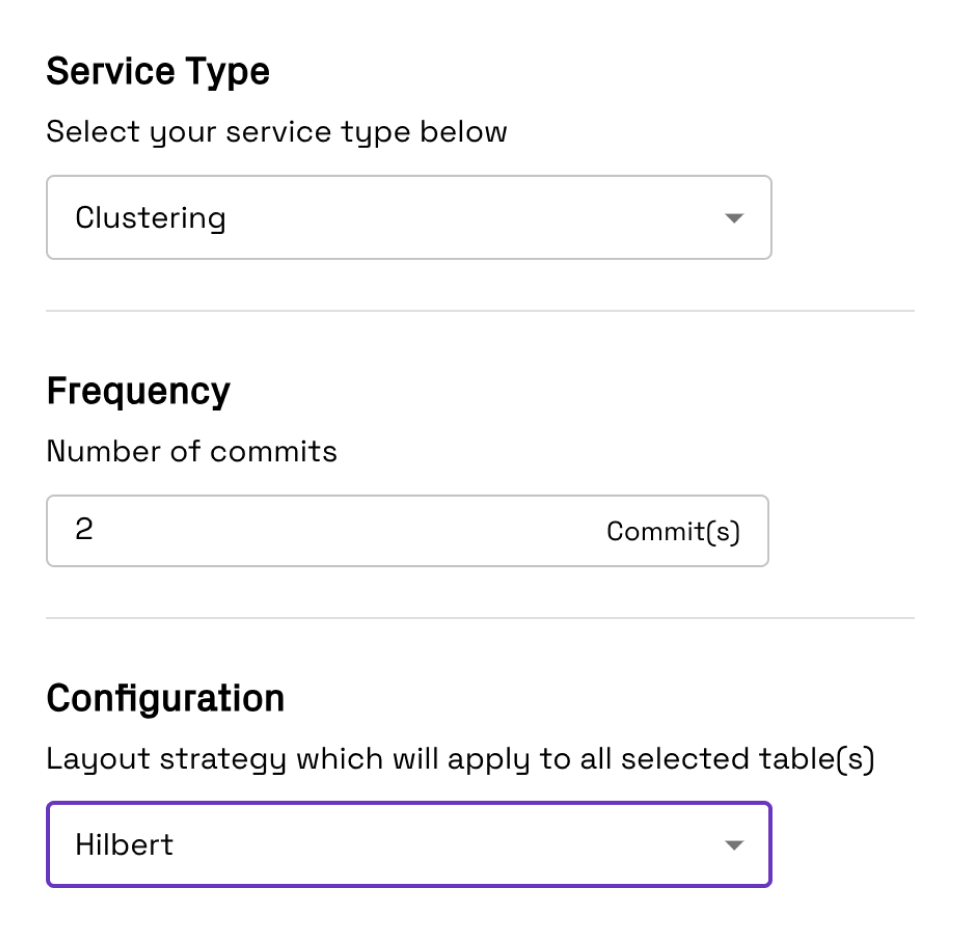Click the value 2 in commits field
This screenshot has height=932, width=976.
click(84, 529)
